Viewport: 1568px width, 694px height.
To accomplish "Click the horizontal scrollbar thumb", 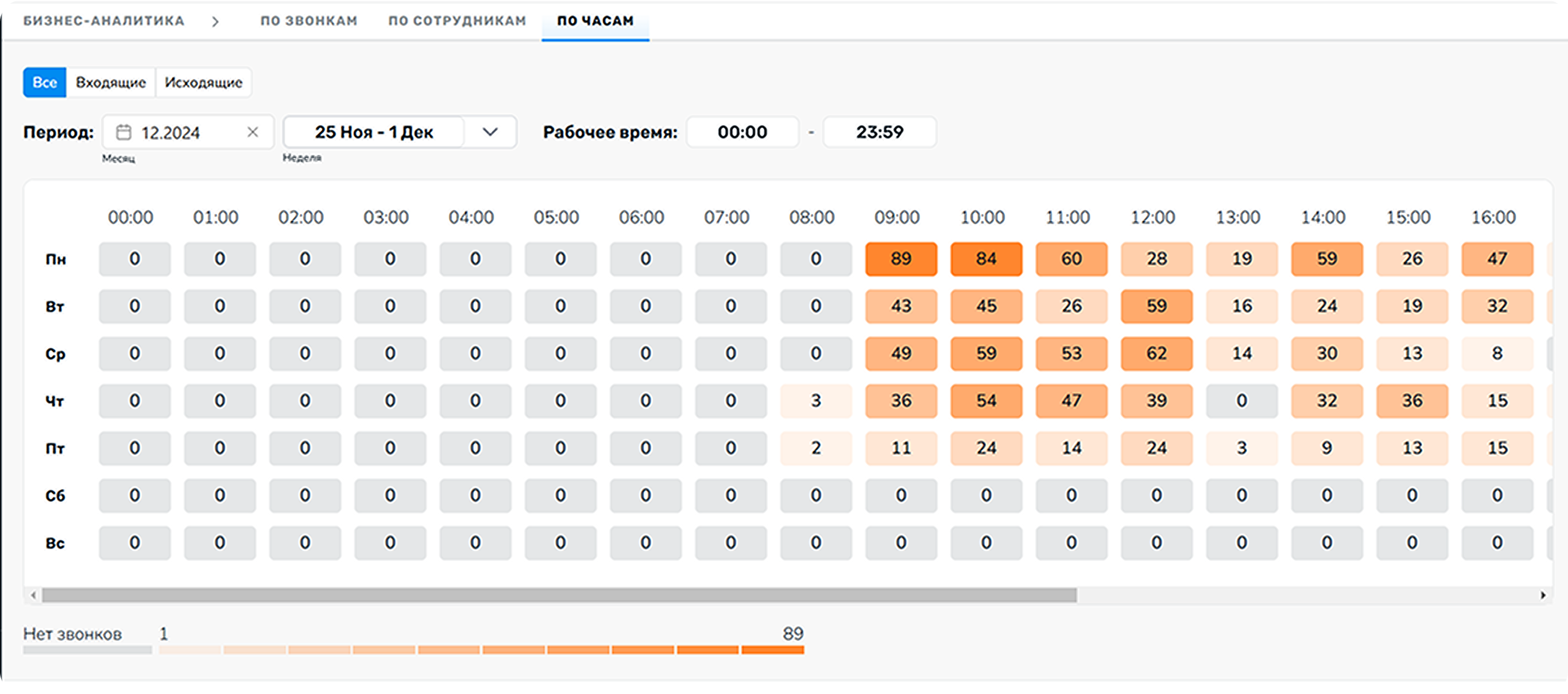I will (559, 595).
